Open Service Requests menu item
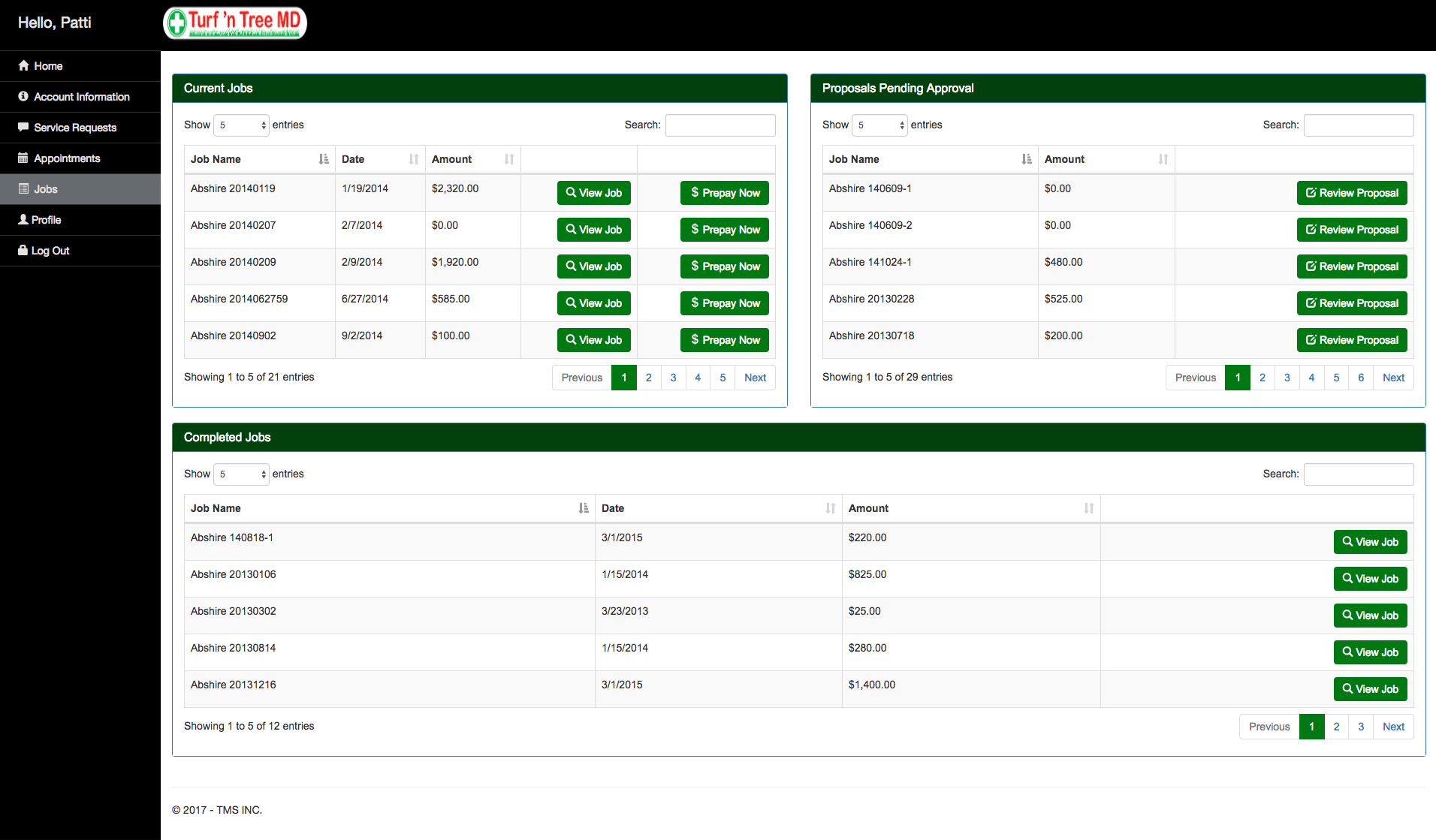This screenshot has width=1436, height=840. click(x=80, y=128)
